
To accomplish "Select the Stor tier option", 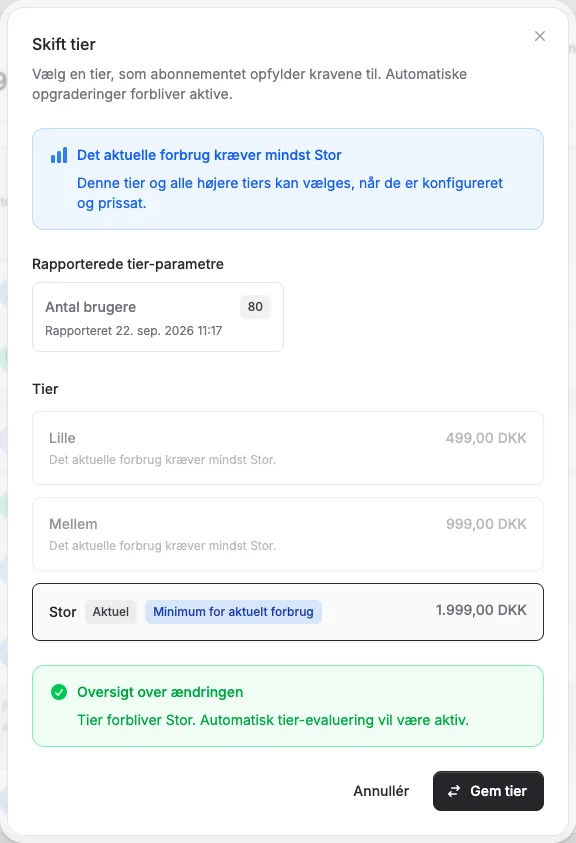I will pyautogui.click(x=288, y=612).
